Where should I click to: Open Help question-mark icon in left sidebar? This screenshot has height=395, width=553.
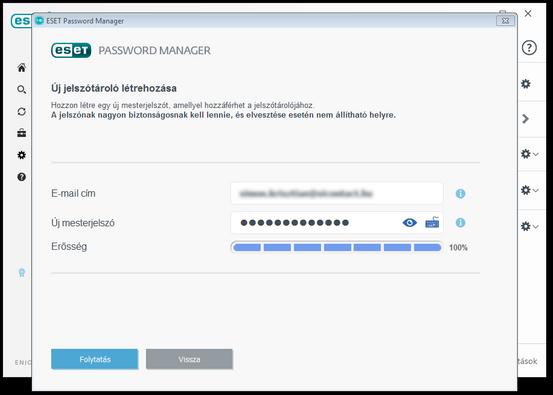pos(22,177)
